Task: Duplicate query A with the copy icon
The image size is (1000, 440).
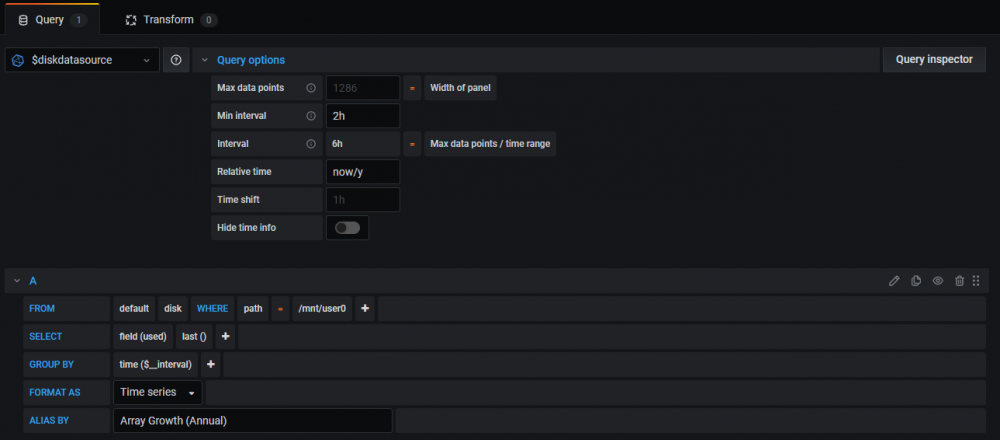Action: point(916,281)
